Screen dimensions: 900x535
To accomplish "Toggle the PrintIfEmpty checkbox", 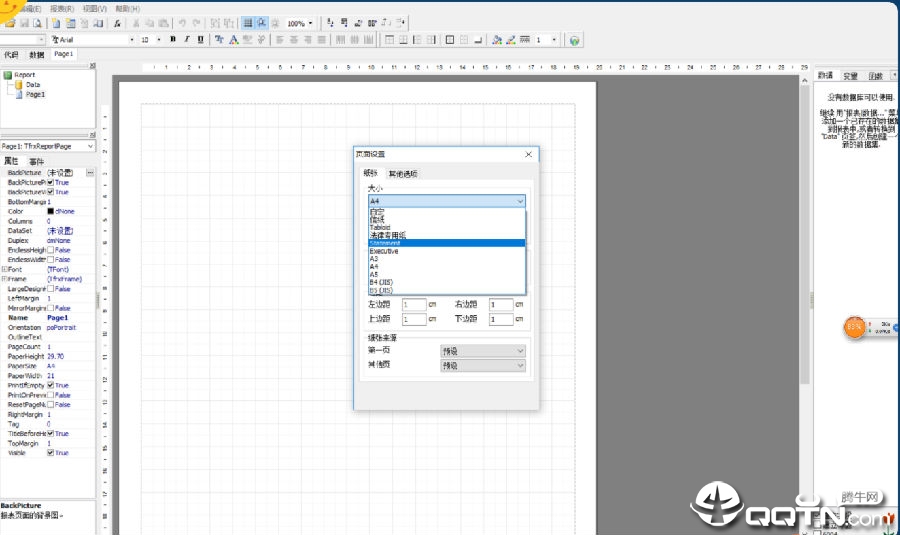I will [51, 385].
